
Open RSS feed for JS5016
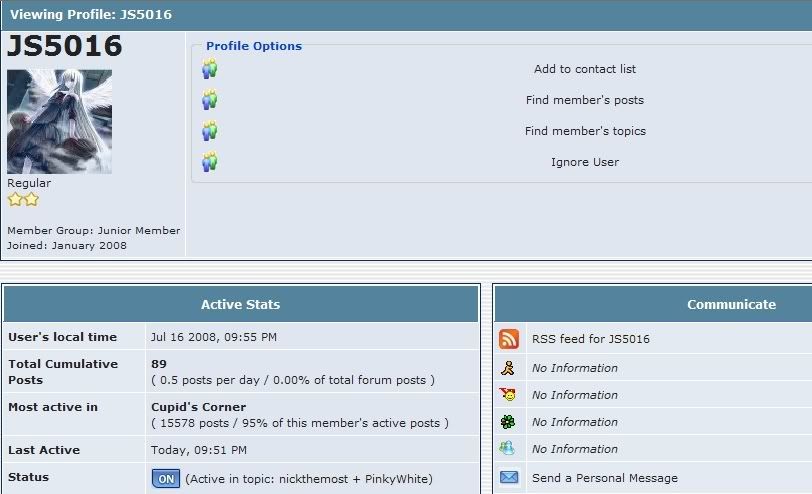click(590, 339)
